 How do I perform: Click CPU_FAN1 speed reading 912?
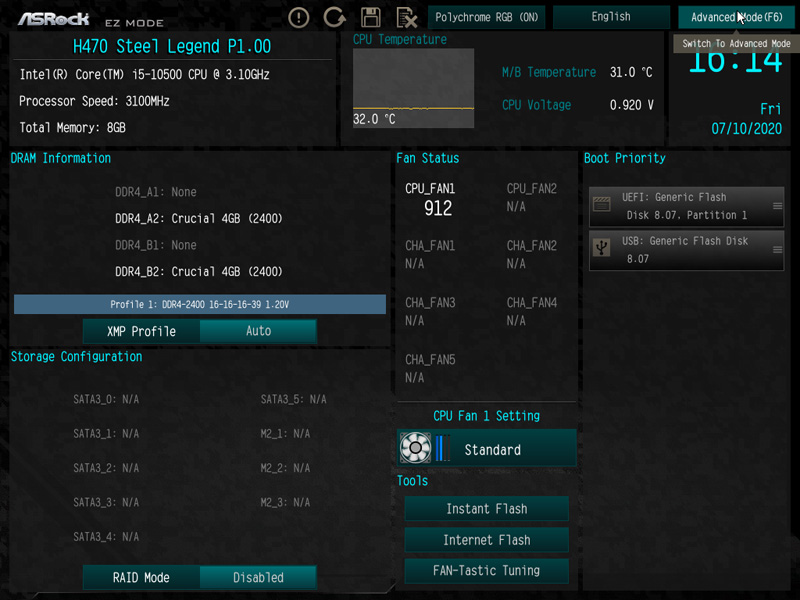438,208
